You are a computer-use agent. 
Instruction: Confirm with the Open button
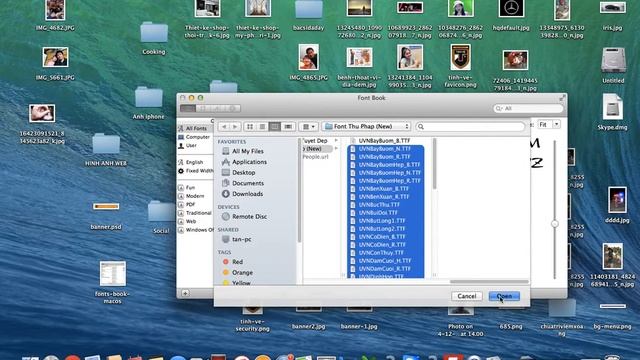point(504,296)
